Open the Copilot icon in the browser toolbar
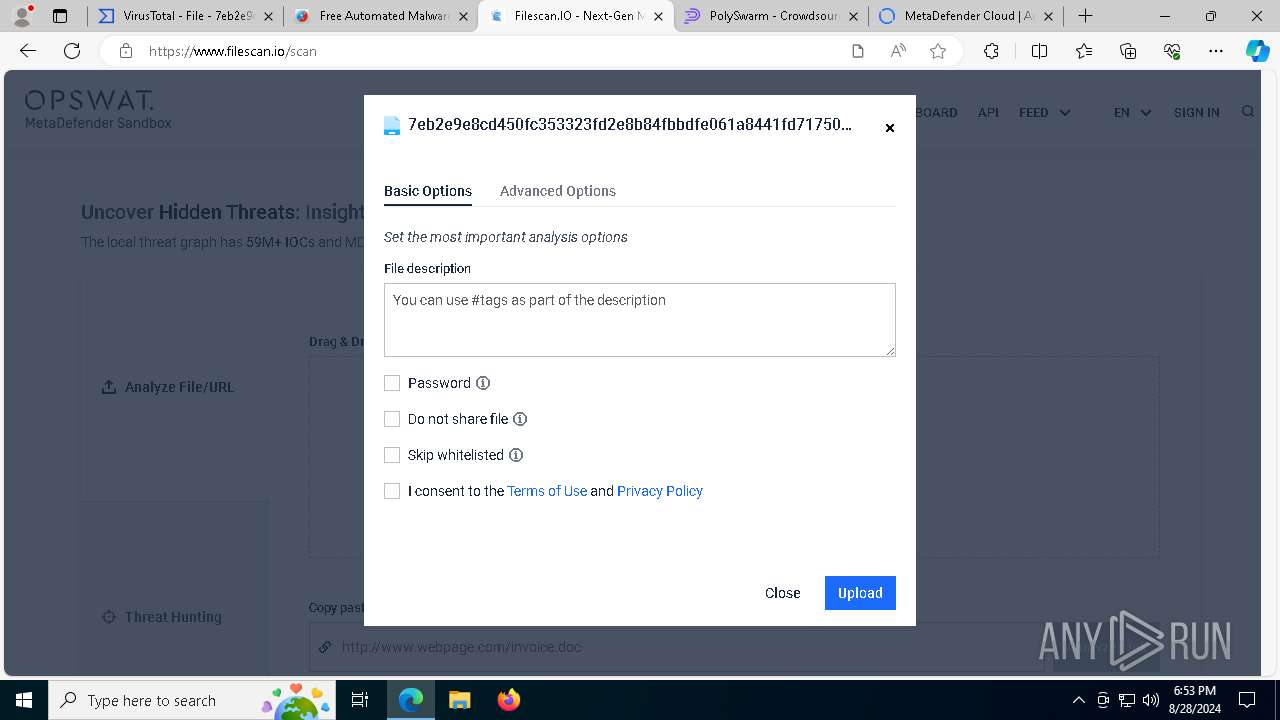 point(1257,51)
